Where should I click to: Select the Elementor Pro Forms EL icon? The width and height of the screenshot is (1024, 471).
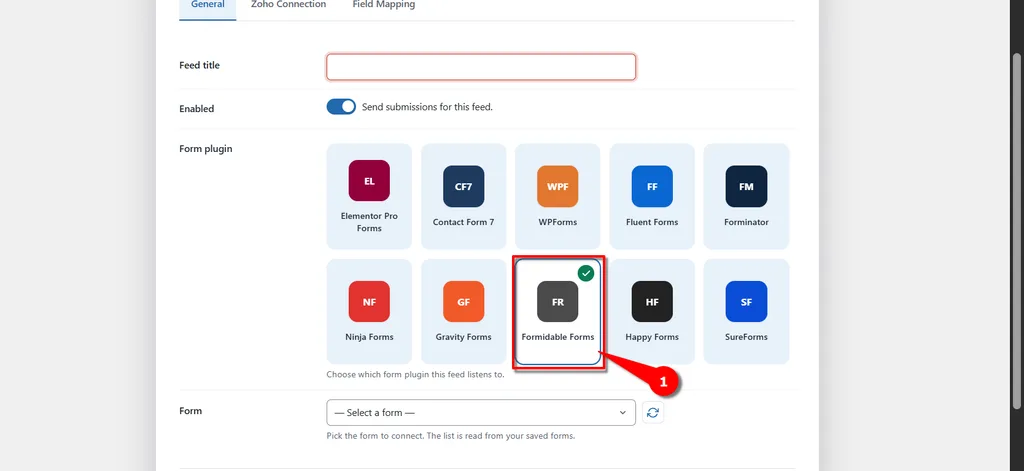[369, 180]
